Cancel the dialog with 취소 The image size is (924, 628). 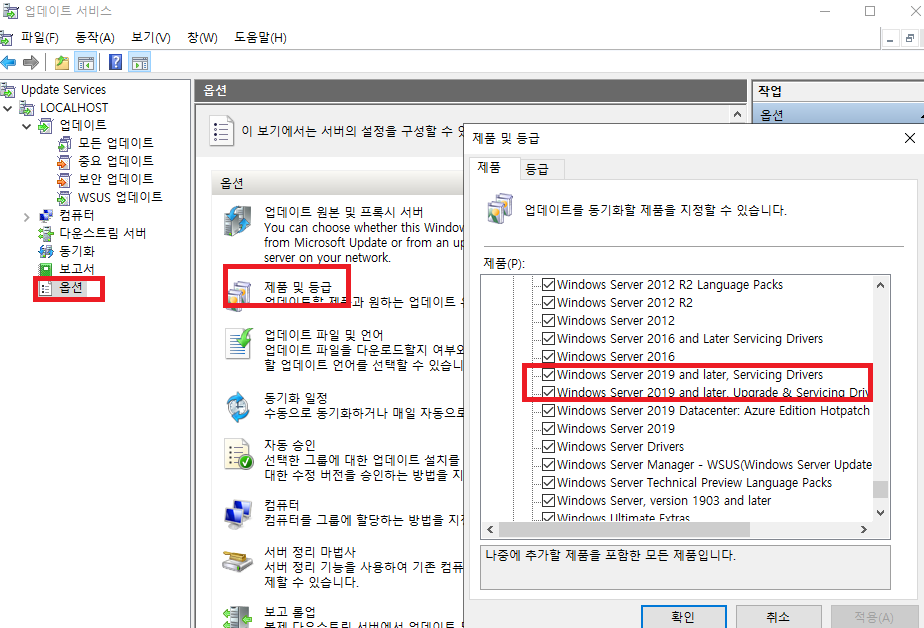click(x=778, y=616)
